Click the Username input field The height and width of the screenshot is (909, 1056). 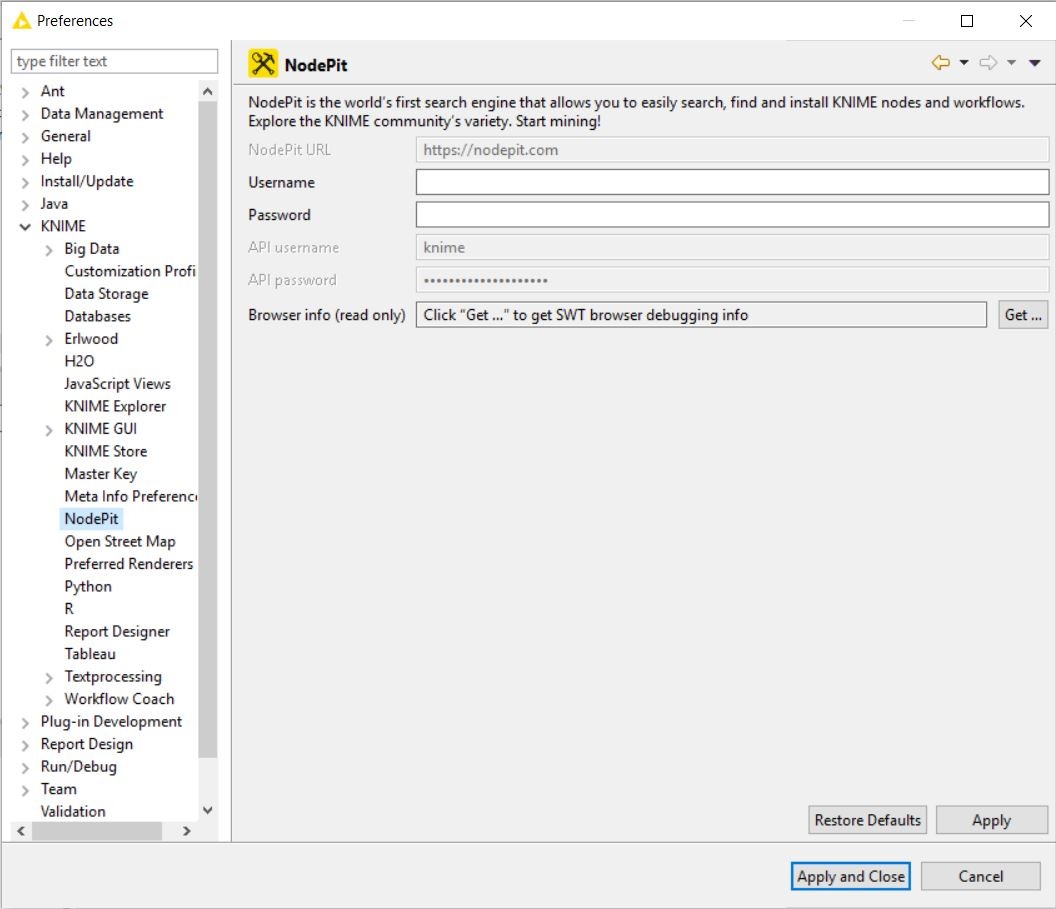tap(731, 182)
